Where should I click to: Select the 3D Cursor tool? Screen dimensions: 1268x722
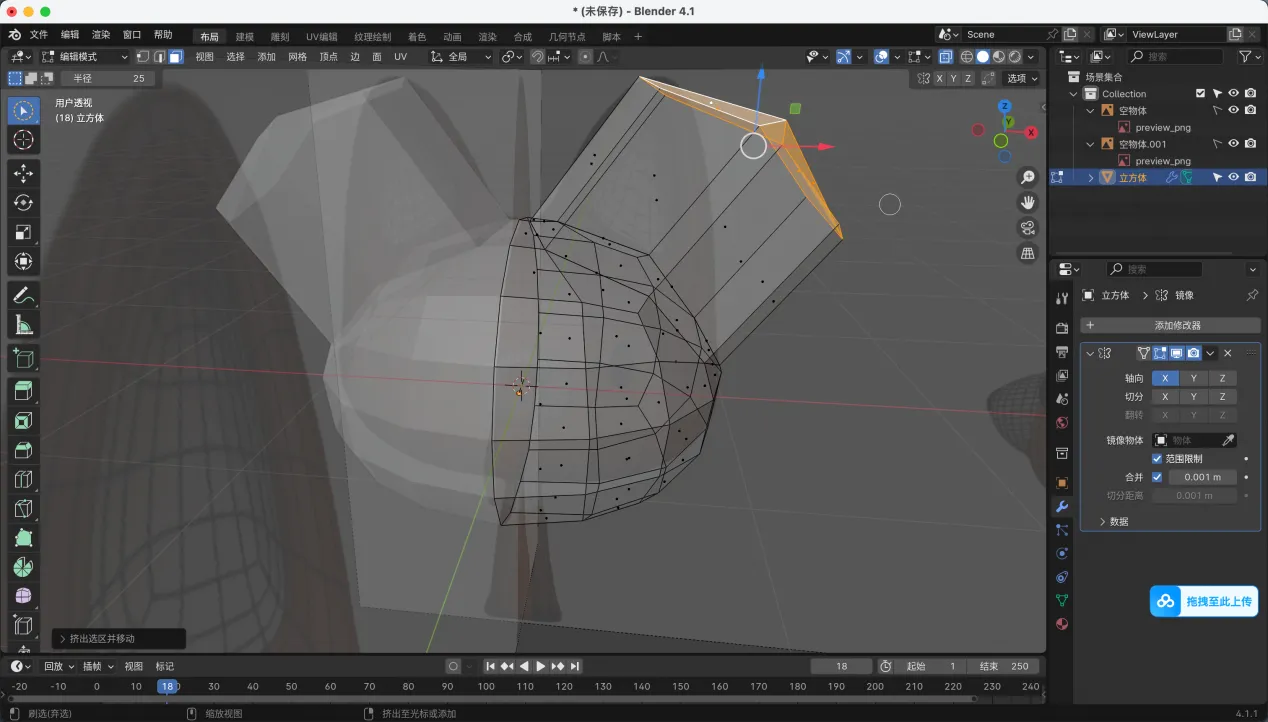[x=24, y=140]
